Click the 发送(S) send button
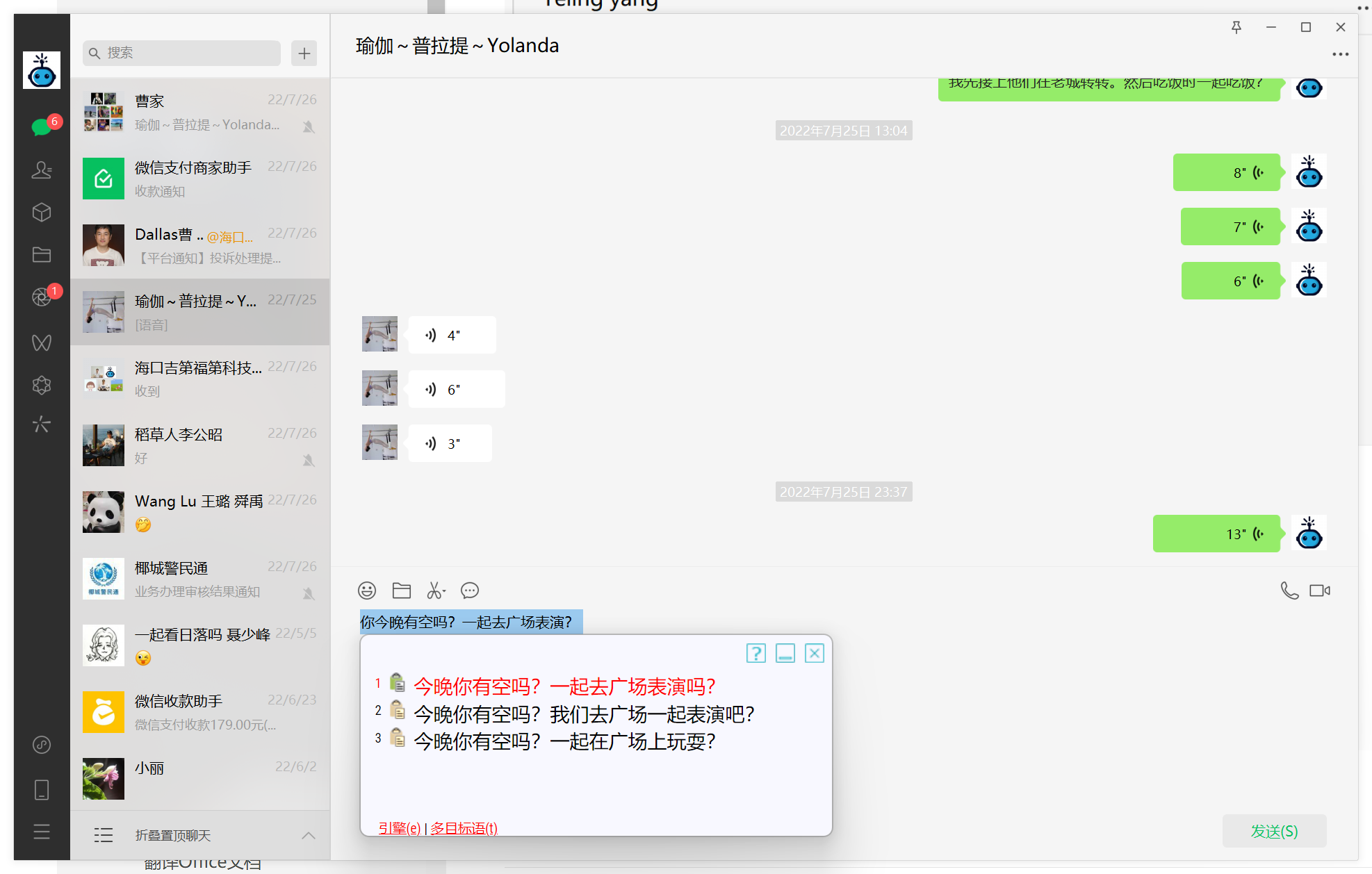 (x=1274, y=831)
